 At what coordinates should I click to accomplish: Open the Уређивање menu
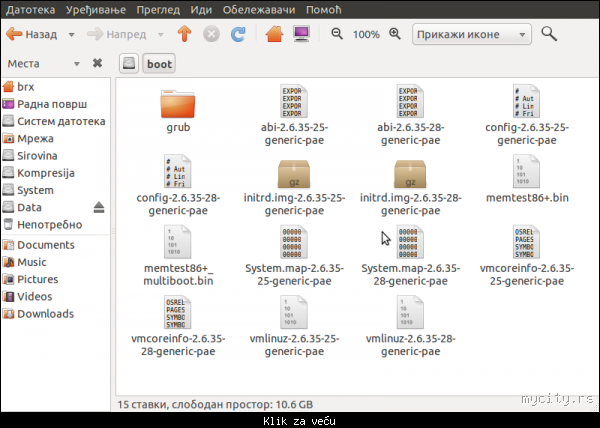point(96,10)
